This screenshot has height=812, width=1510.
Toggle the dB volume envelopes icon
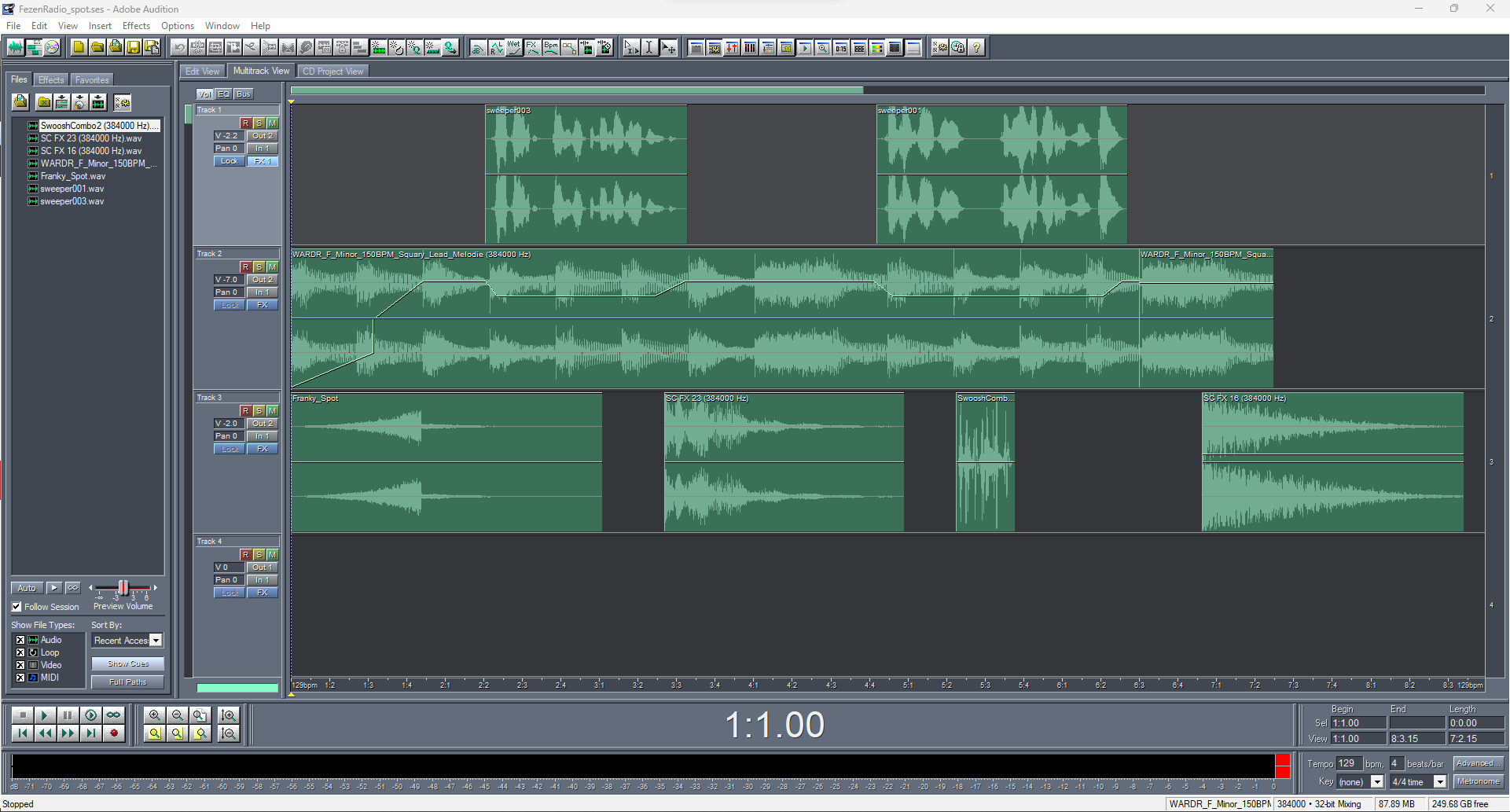(x=478, y=47)
